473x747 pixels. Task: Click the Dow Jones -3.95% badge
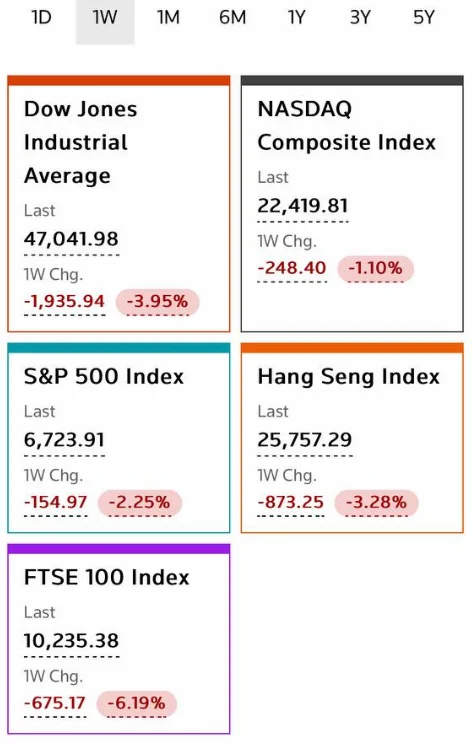point(157,302)
